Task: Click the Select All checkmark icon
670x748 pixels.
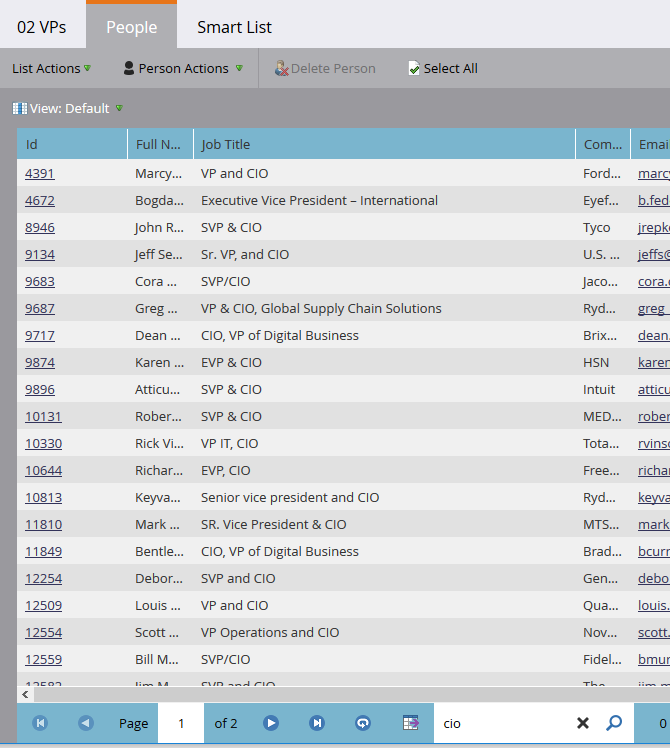Action: [x=414, y=68]
